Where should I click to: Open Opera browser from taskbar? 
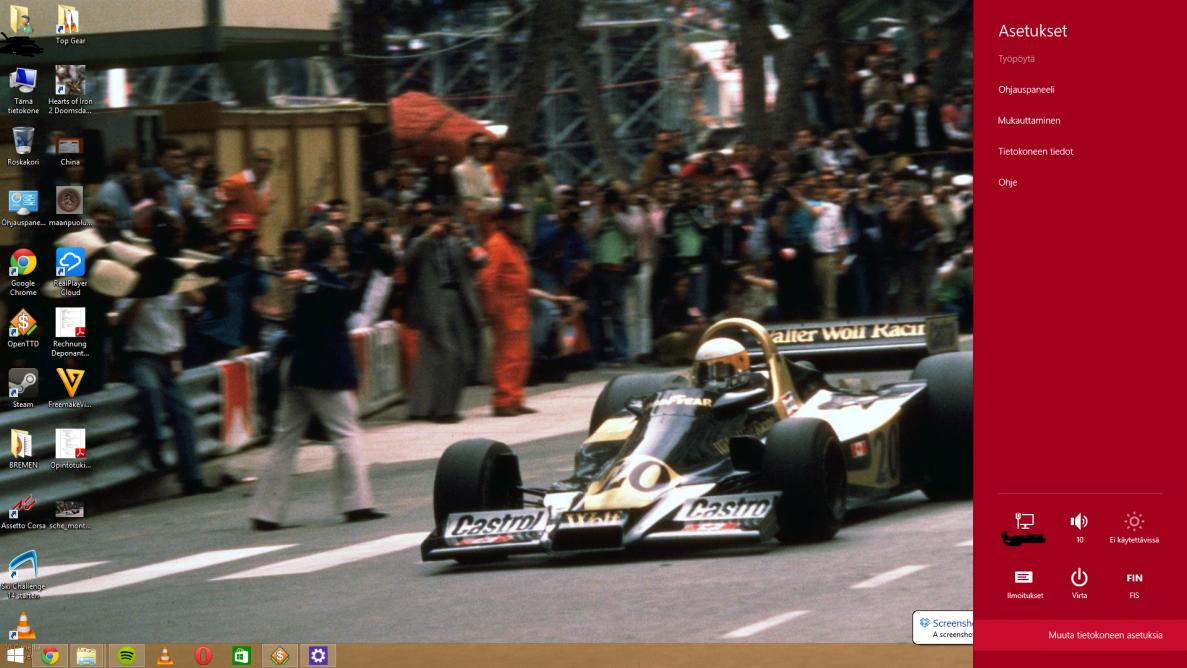(x=203, y=656)
